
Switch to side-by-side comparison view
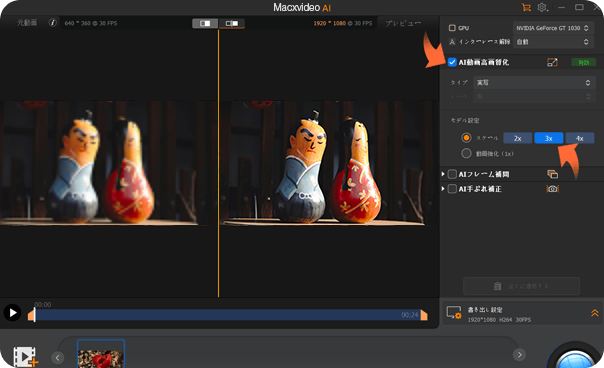pyautogui.click(x=232, y=24)
